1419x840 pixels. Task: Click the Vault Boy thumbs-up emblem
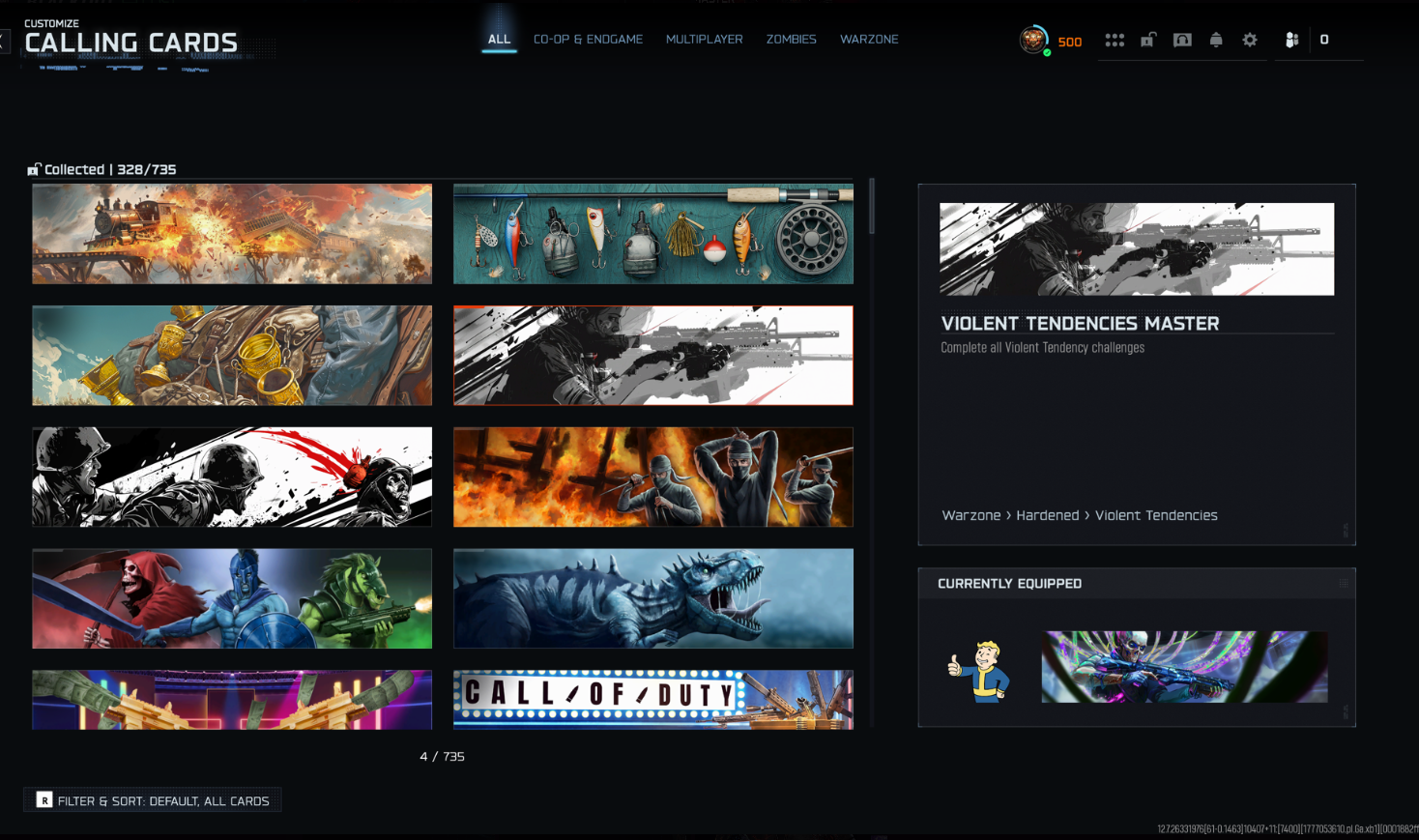point(979,669)
